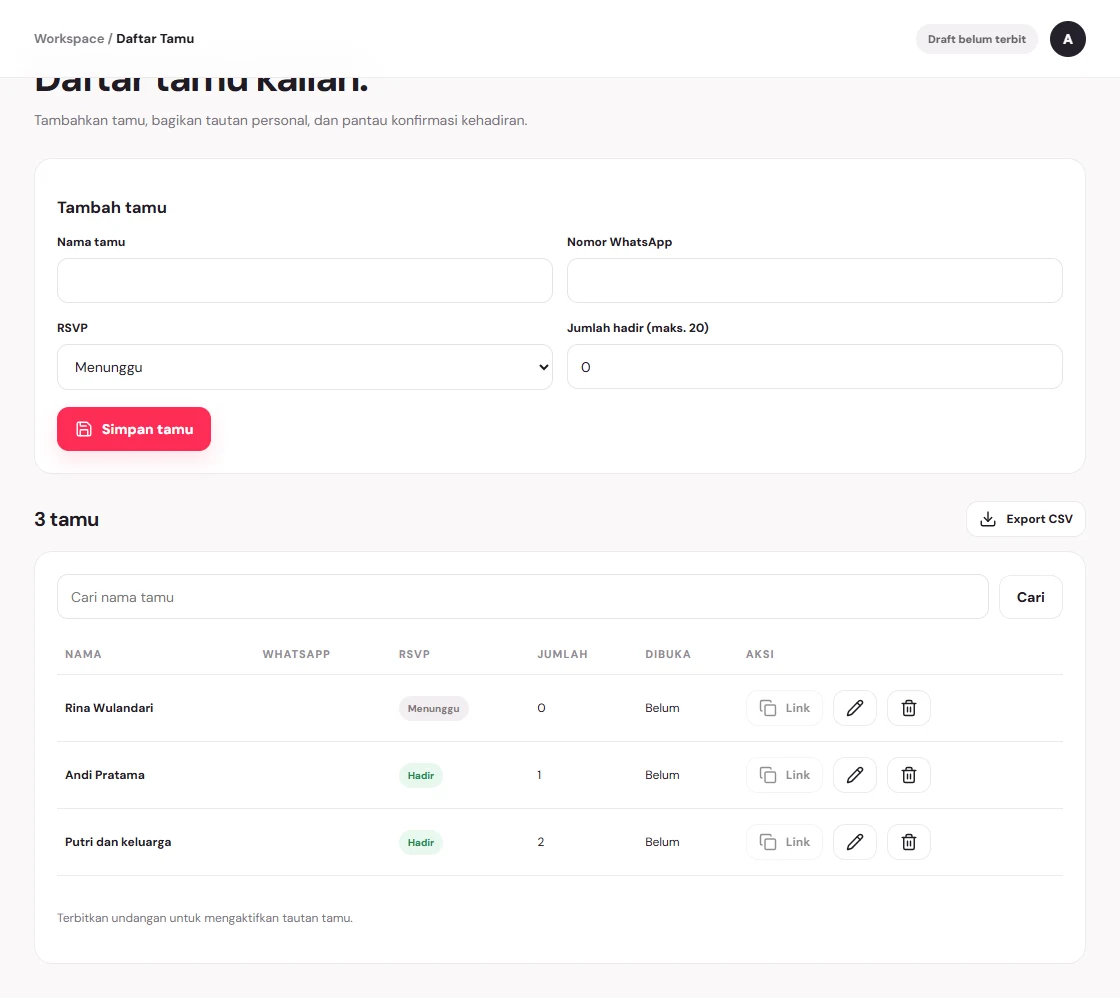
Task: Open the user avatar A menu
Action: pyautogui.click(x=1067, y=39)
